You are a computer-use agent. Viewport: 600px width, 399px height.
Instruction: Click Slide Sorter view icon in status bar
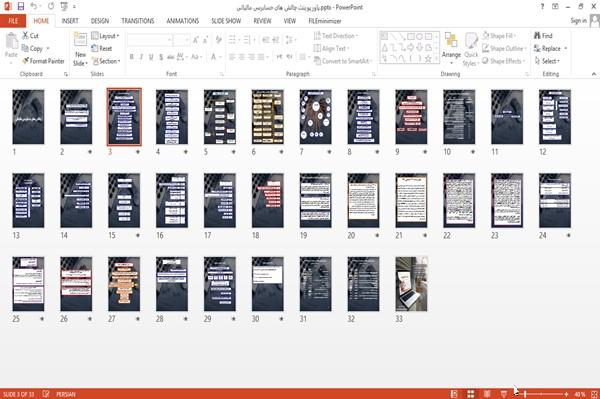[471, 394]
